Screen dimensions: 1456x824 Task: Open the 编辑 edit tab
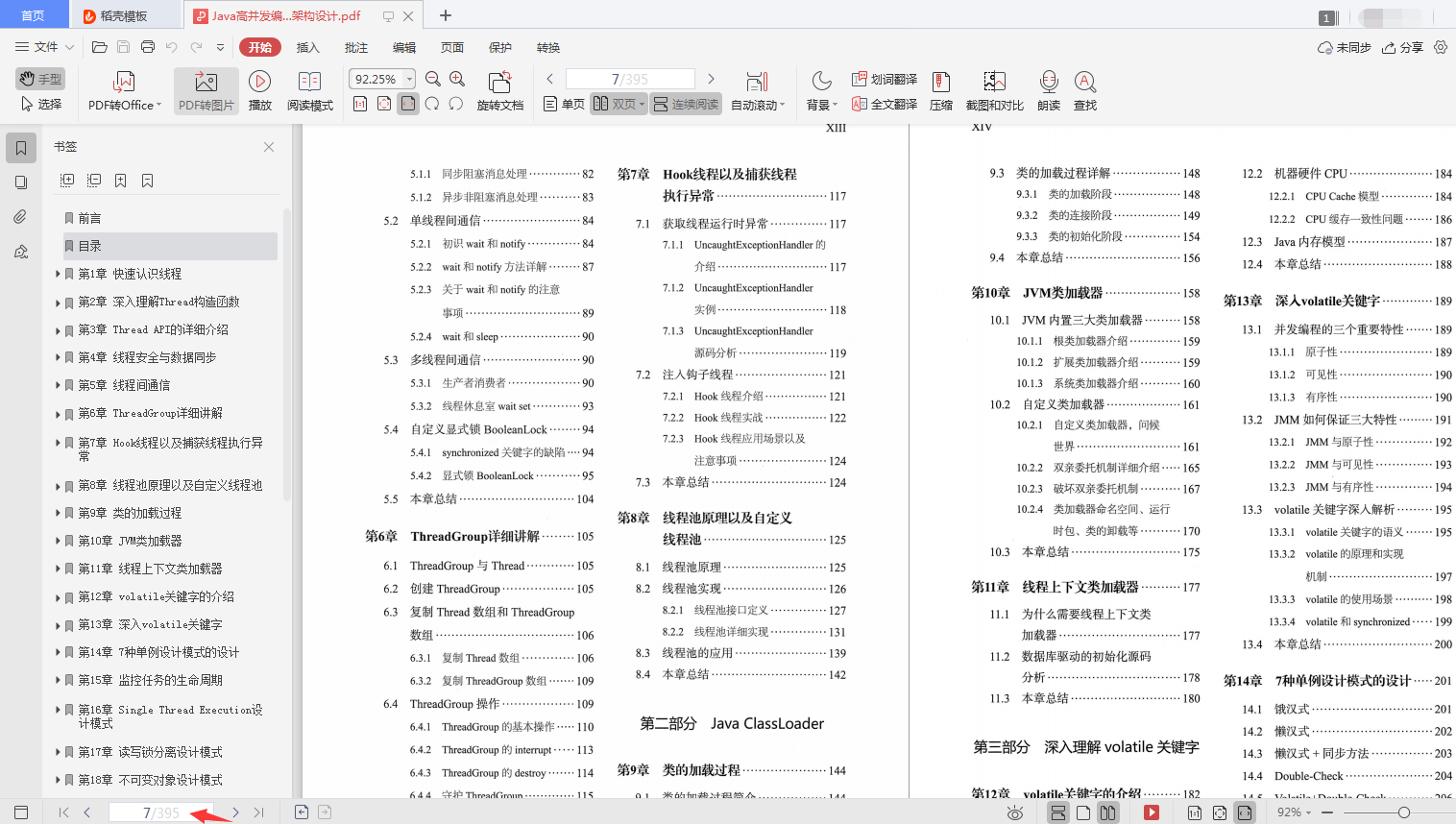point(404,47)
